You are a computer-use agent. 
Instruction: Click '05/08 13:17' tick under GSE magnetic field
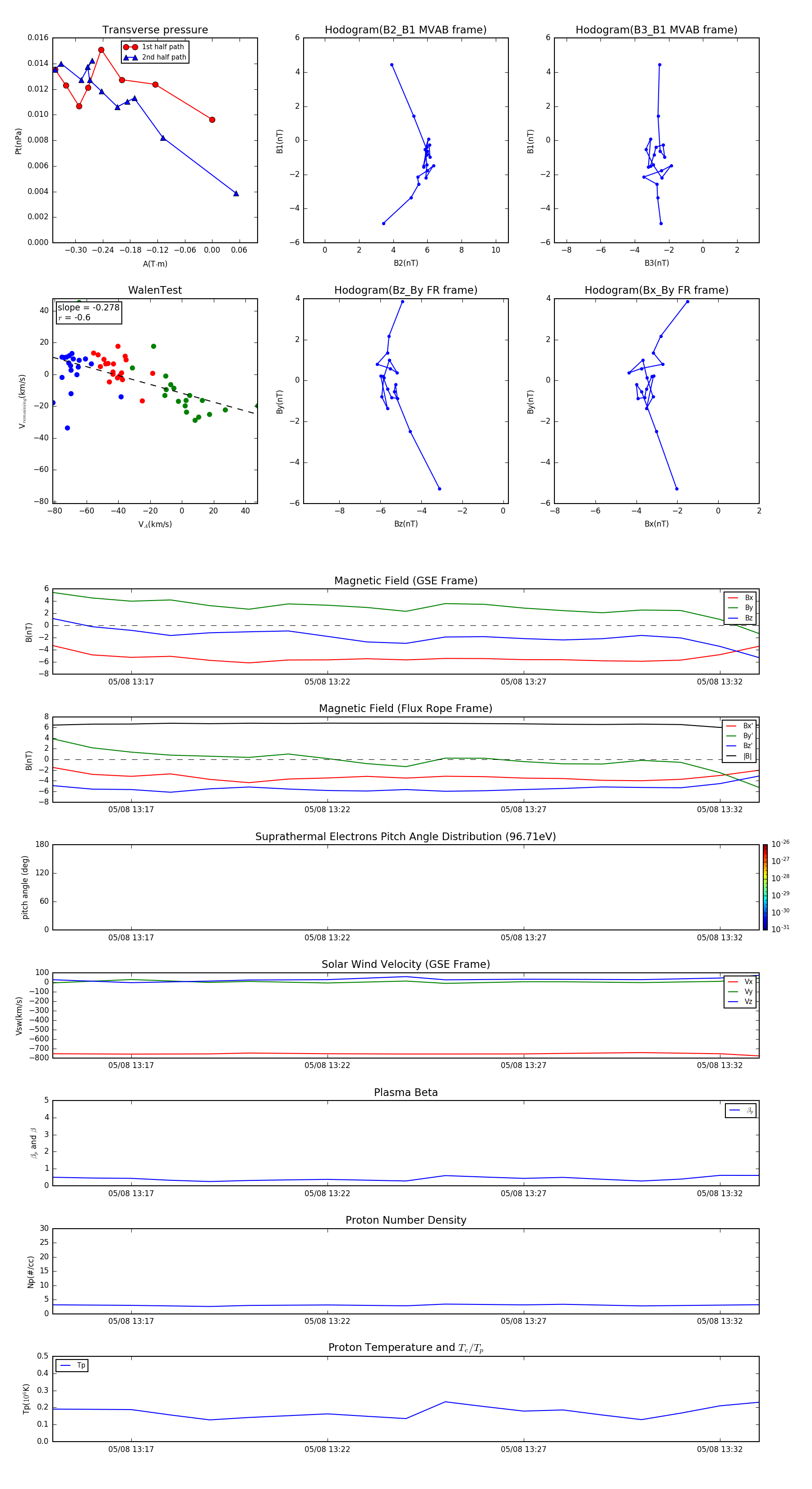(131, 682)
